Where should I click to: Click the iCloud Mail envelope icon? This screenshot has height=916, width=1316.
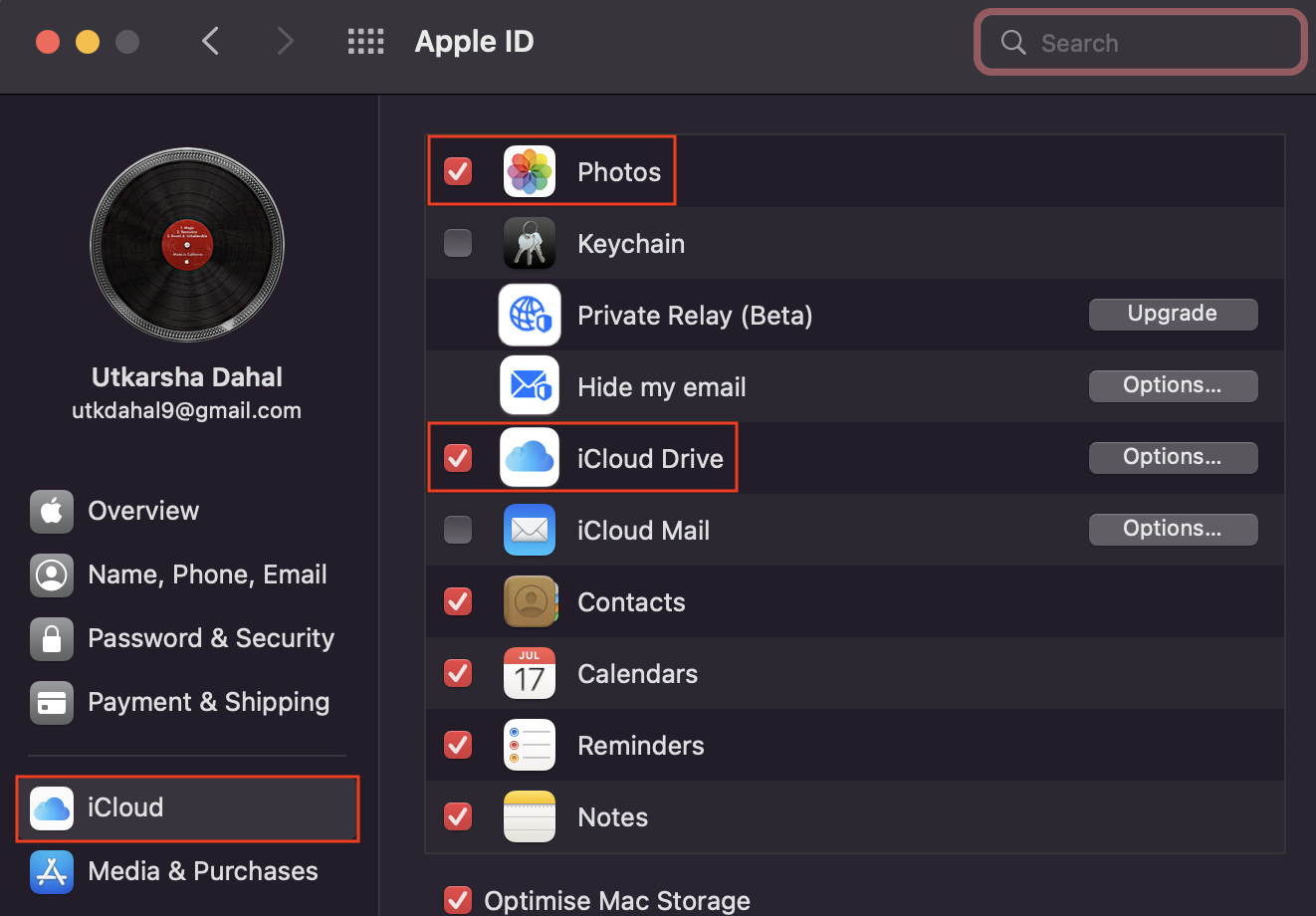point(530,530)
